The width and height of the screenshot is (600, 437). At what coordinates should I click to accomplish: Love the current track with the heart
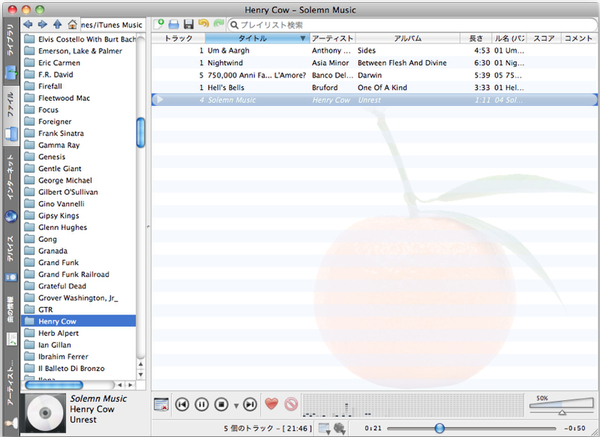point(271,404)
